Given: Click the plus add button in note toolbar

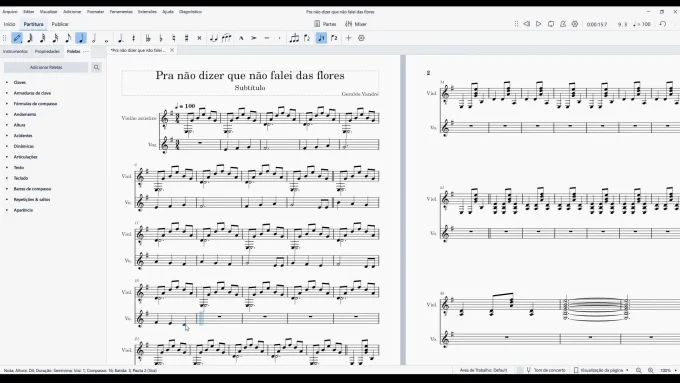Looking at the screenshot, I should (x=348, y=38).
